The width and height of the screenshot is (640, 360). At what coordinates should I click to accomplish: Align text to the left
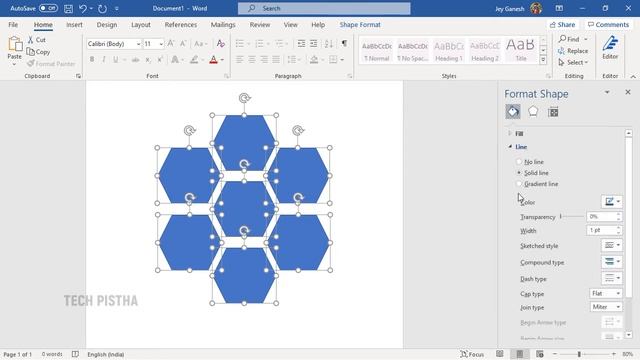(x=240, y=60)
